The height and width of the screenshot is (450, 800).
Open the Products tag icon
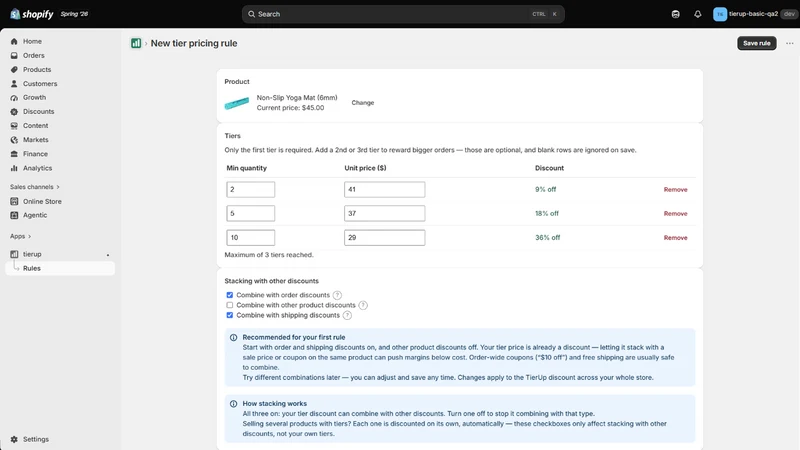[x=14, y=69]
